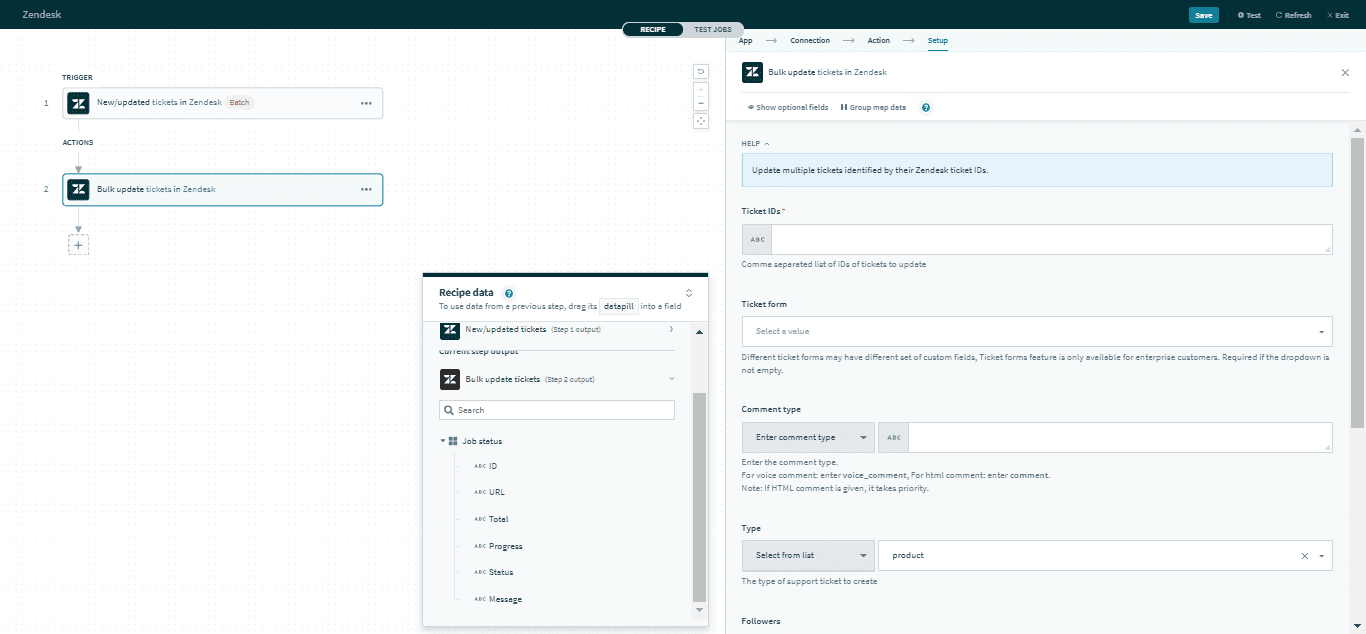The width and height of the screenshot is (1366, 634).
Task: Click the fit-to-screen canvas icon
Action: pyautogui.click(x=701, y=121)
